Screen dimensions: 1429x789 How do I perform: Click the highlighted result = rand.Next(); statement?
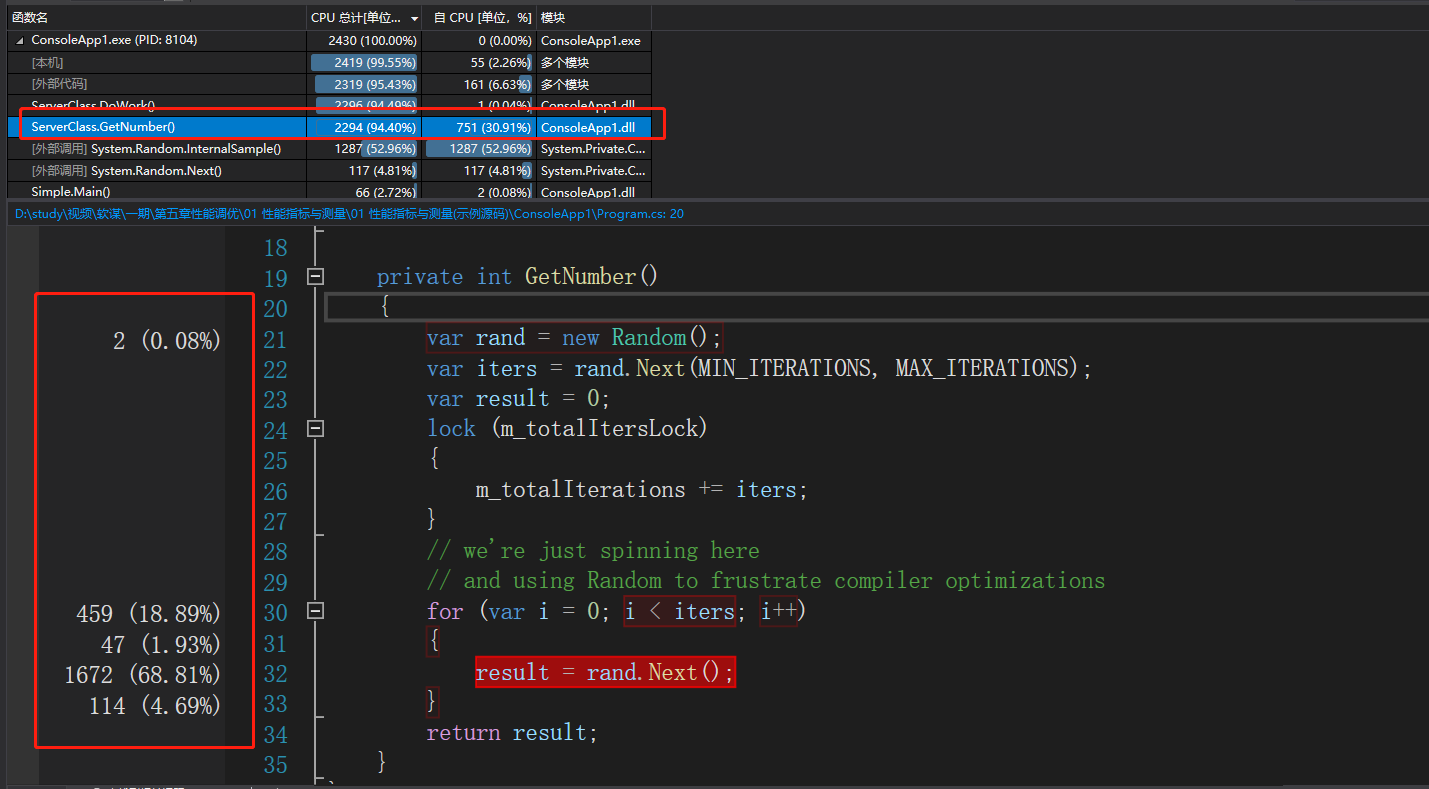(x=606, y=673)
